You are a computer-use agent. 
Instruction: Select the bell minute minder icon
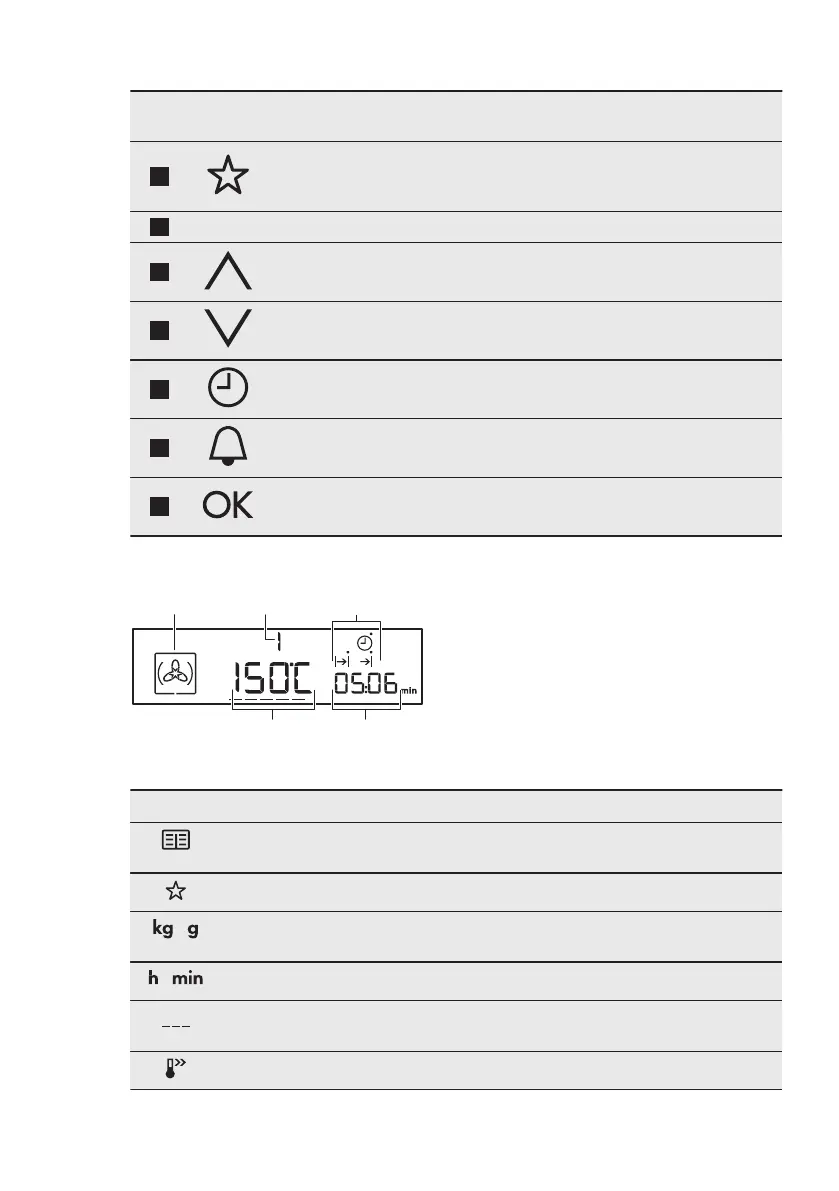228,447
